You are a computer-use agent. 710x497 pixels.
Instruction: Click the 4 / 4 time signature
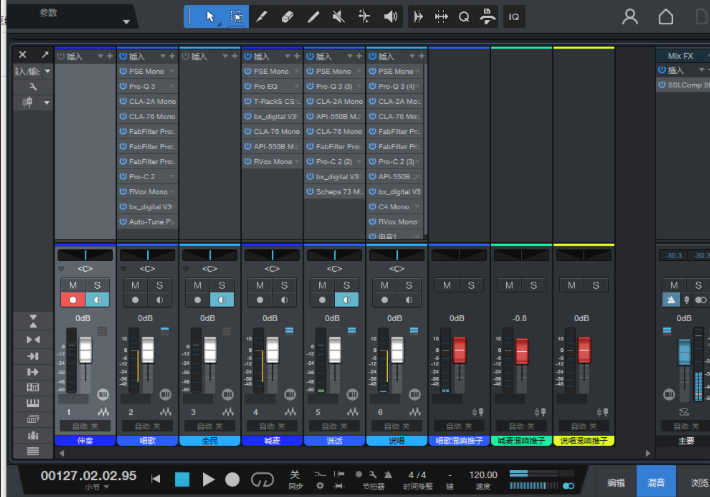(x=417, y=475)
